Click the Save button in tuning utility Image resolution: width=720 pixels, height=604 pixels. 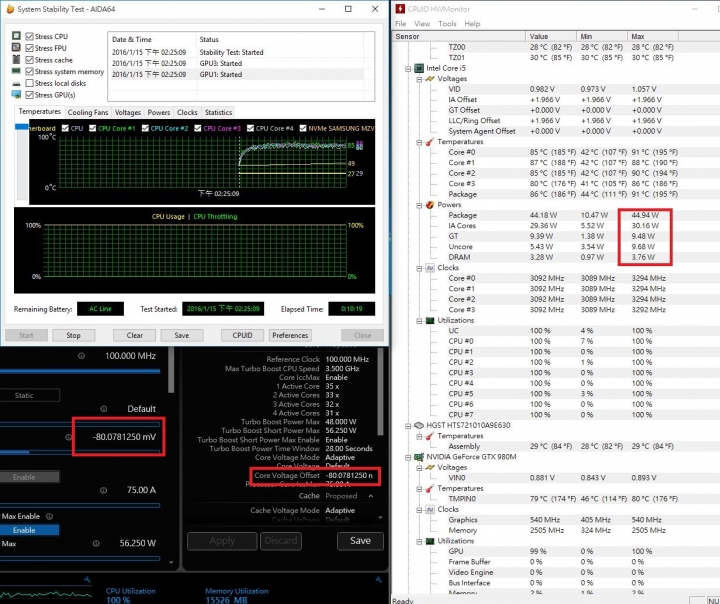coord(360,541)
